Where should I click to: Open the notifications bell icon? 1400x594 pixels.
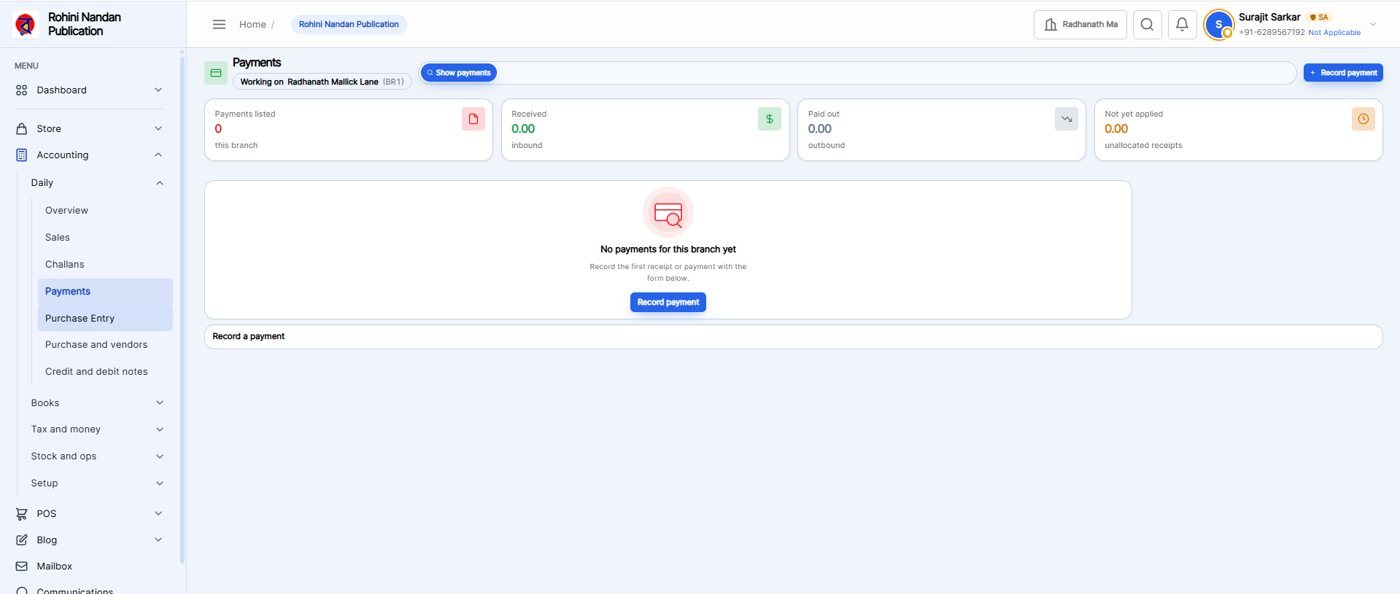point(1182,25)
